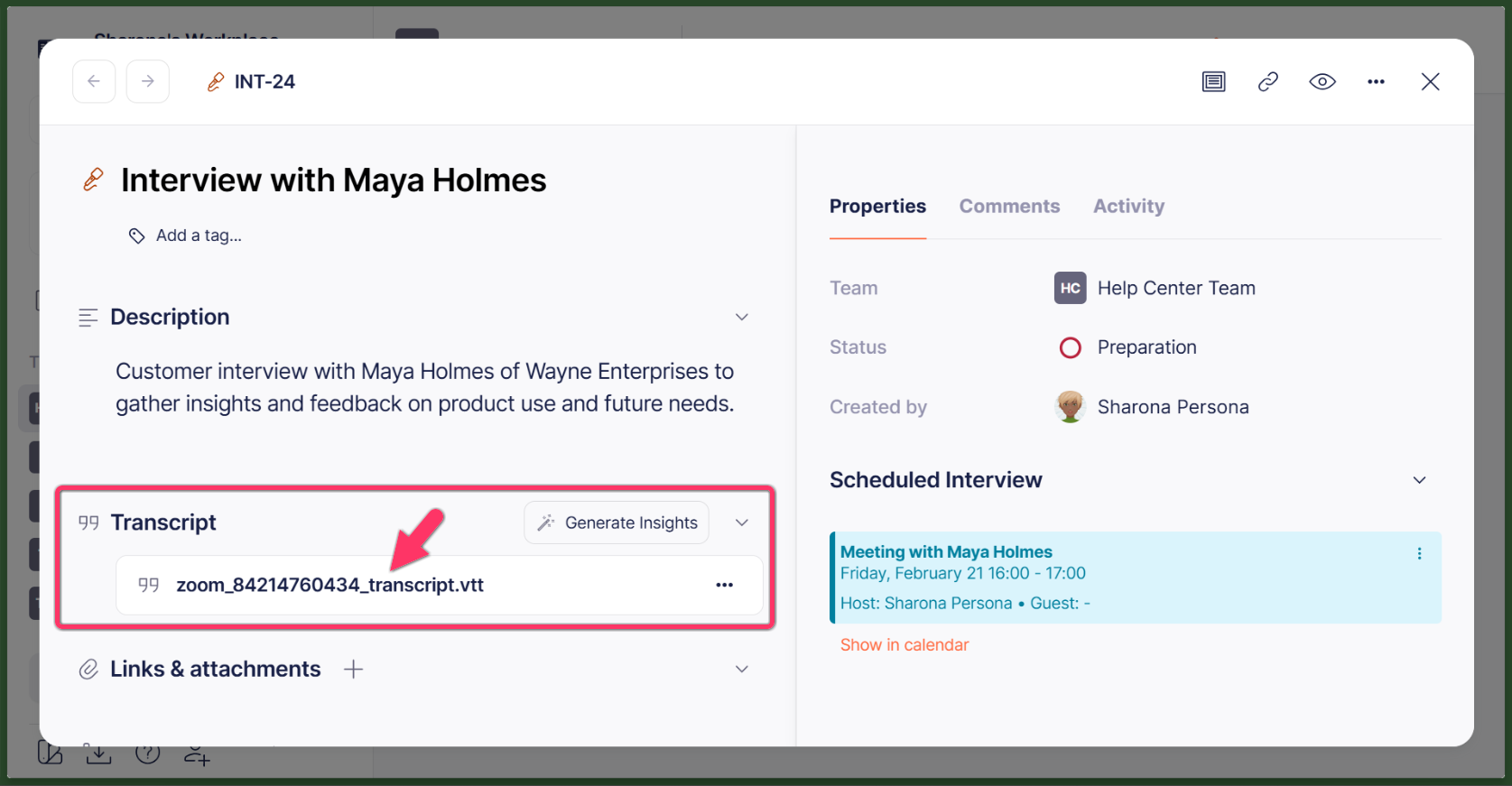The width and height of the screenshot is (1512, 786).
Task: Open Meeting with Maya Holmes event options
Action: (x=1419, y=553)
